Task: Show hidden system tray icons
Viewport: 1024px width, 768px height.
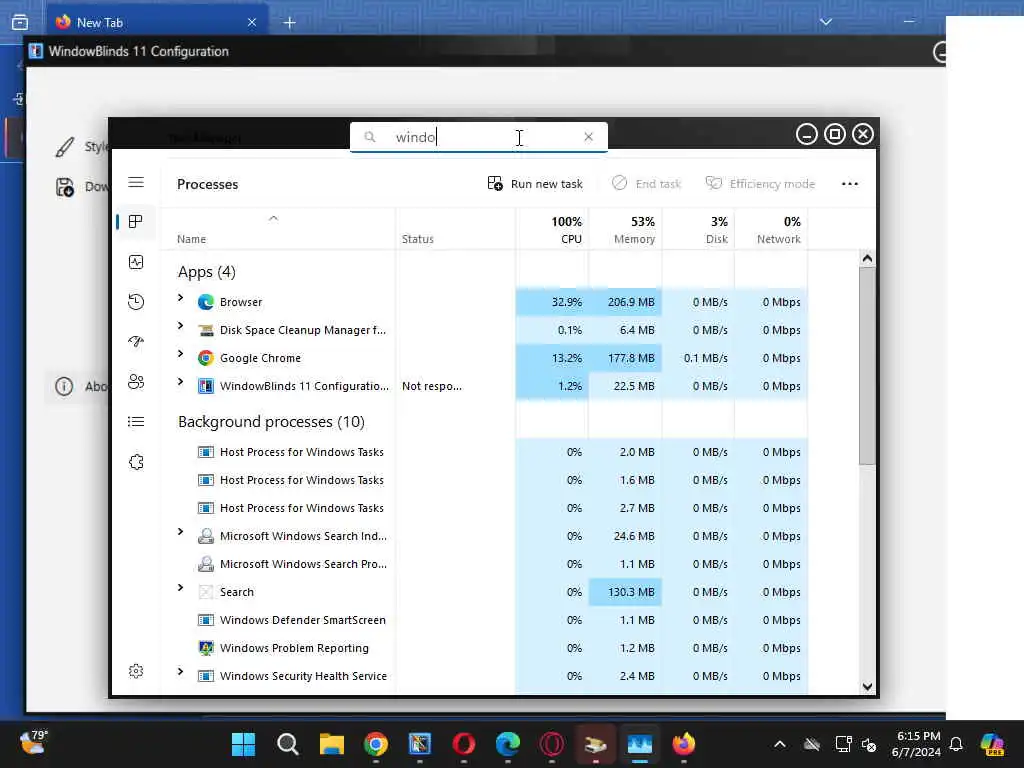Action: [780, 744]
